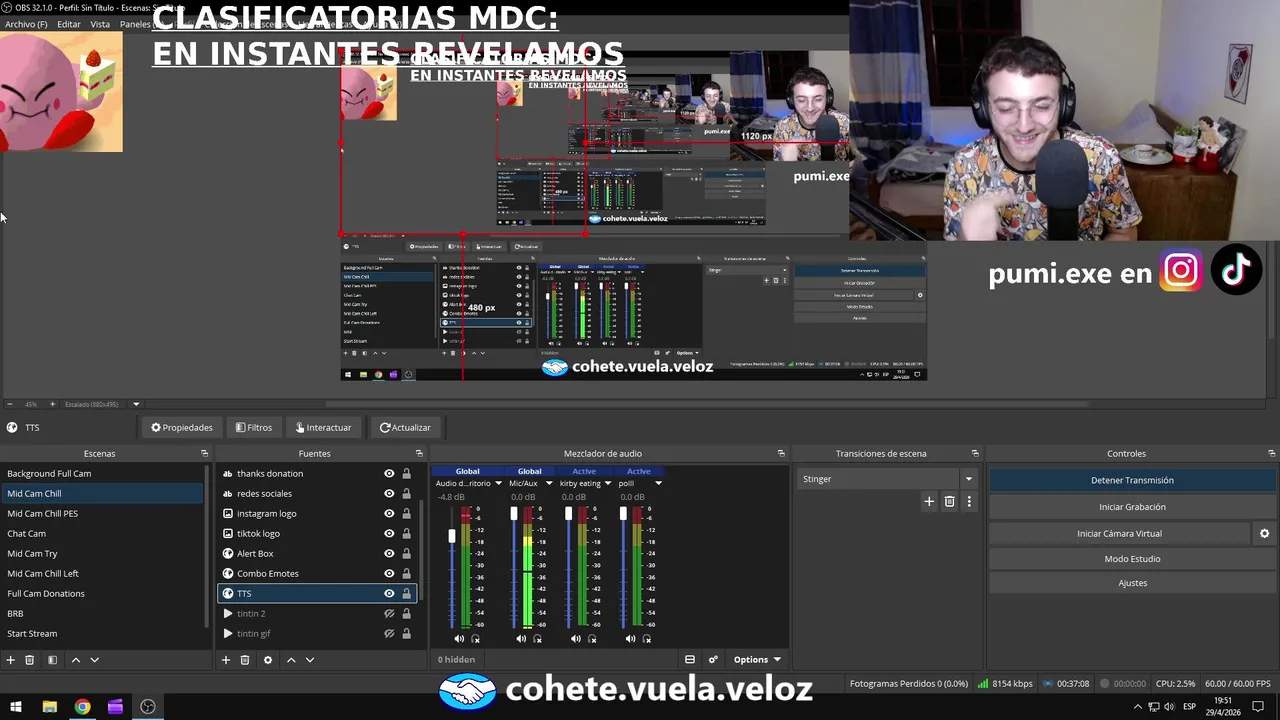
Task: Switch audio mixer layout icon
Action: 690,660
